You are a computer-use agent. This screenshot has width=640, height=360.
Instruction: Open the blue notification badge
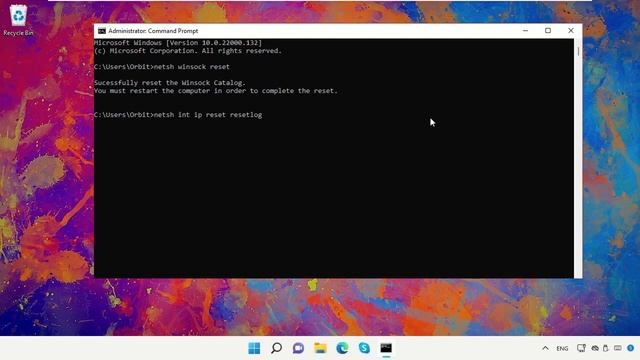tap(631, 348)
